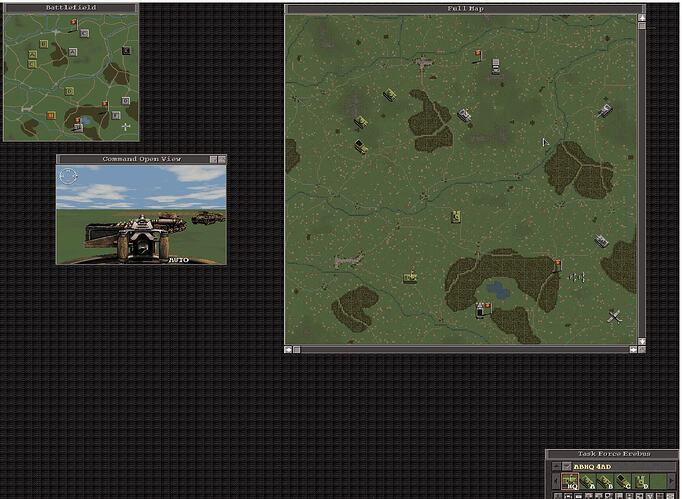Viewport: 682px width, 499px height.
Task: Click gray marker beside top minimap flag
Action: [84, 33]
